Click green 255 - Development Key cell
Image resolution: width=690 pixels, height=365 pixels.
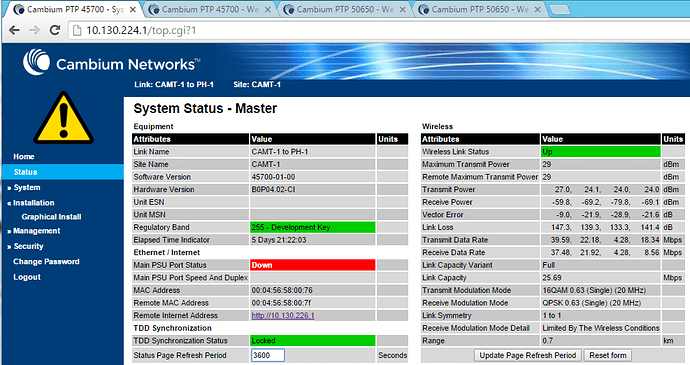(312, 227)
